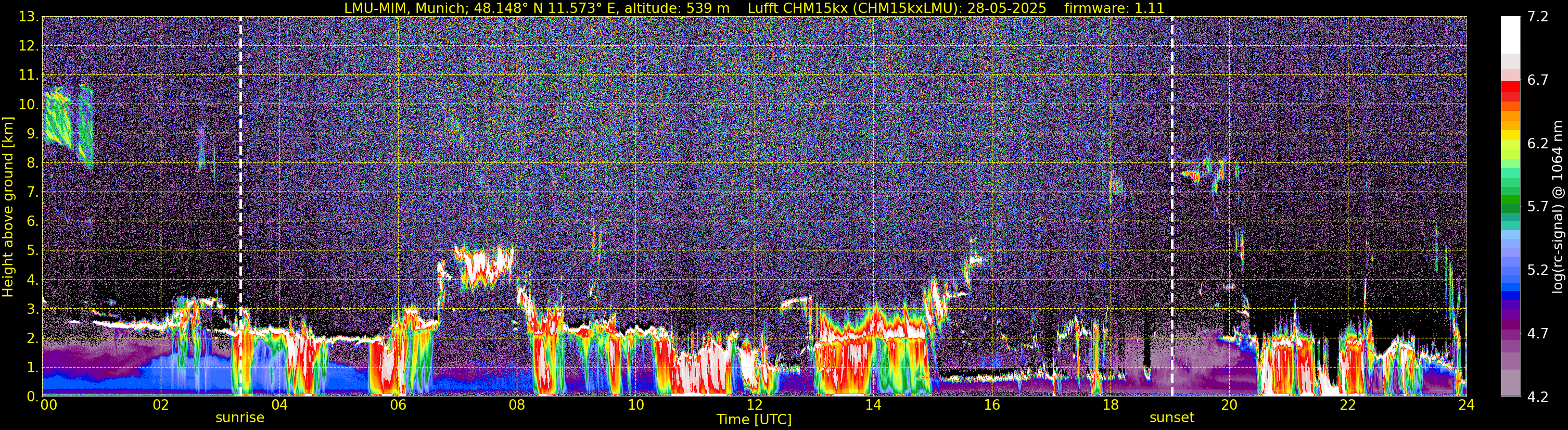Click the 5.2 value on the colorbar
The width and height of the screenshot is (1568, 430).
coord(1538,270)
